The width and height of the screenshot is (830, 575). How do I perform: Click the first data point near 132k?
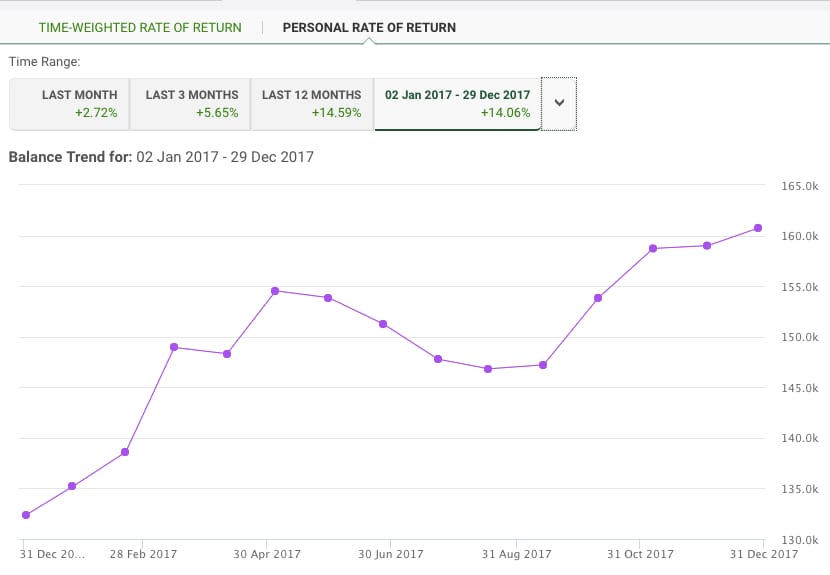(26, 515)
